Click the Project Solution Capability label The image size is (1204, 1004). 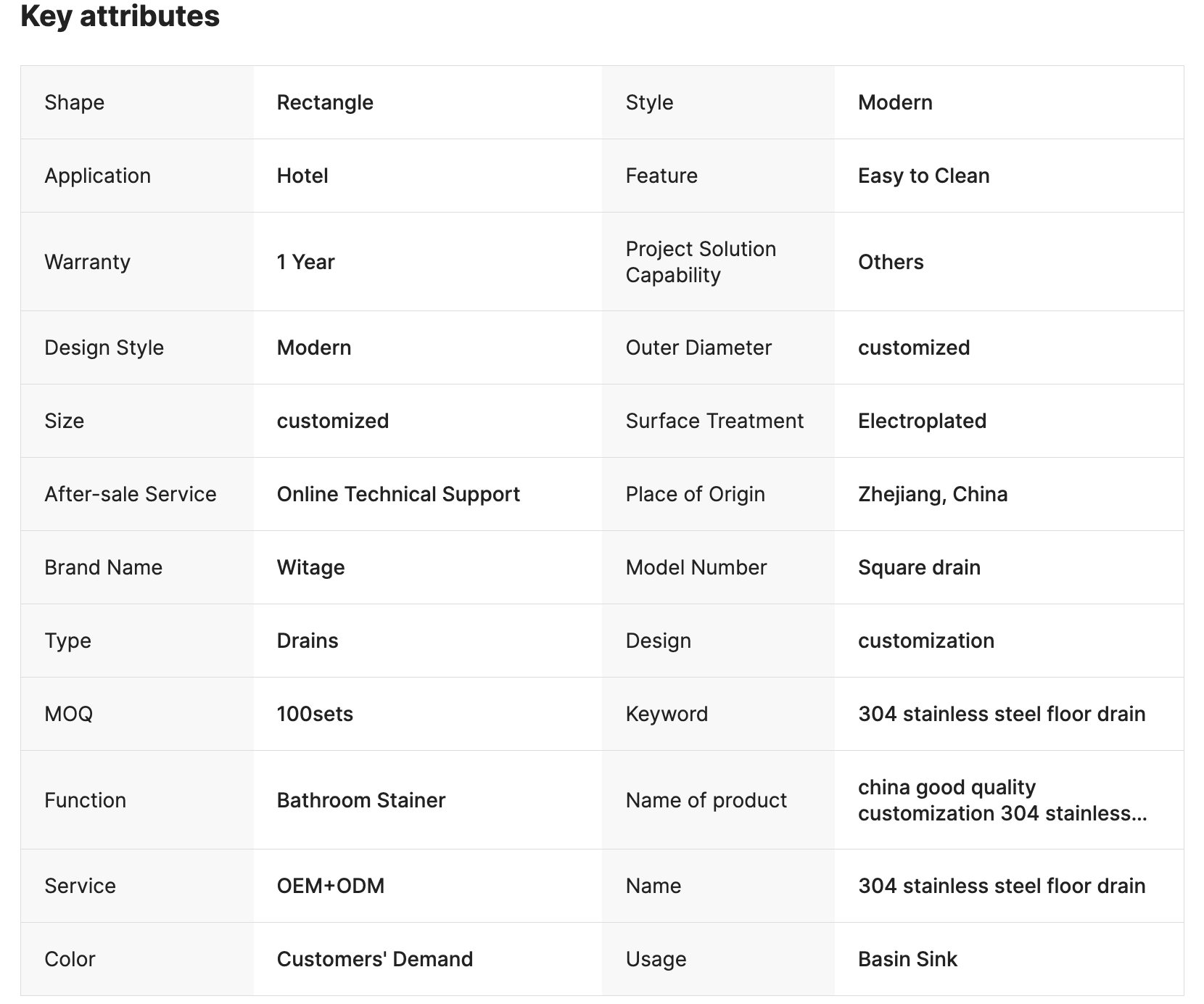click(x=701, y=262)
